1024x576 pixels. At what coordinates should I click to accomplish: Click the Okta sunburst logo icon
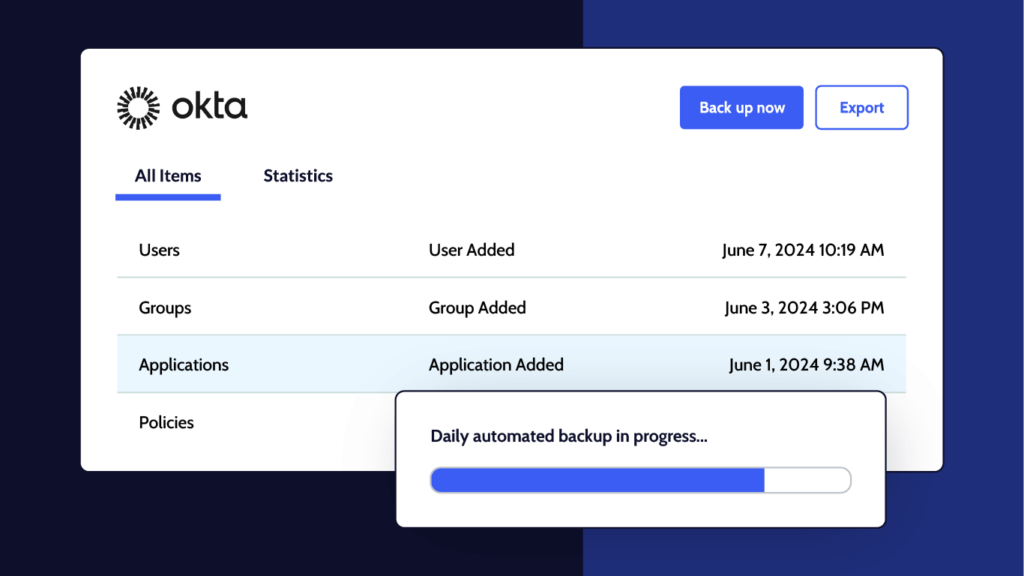click(138, 107)
